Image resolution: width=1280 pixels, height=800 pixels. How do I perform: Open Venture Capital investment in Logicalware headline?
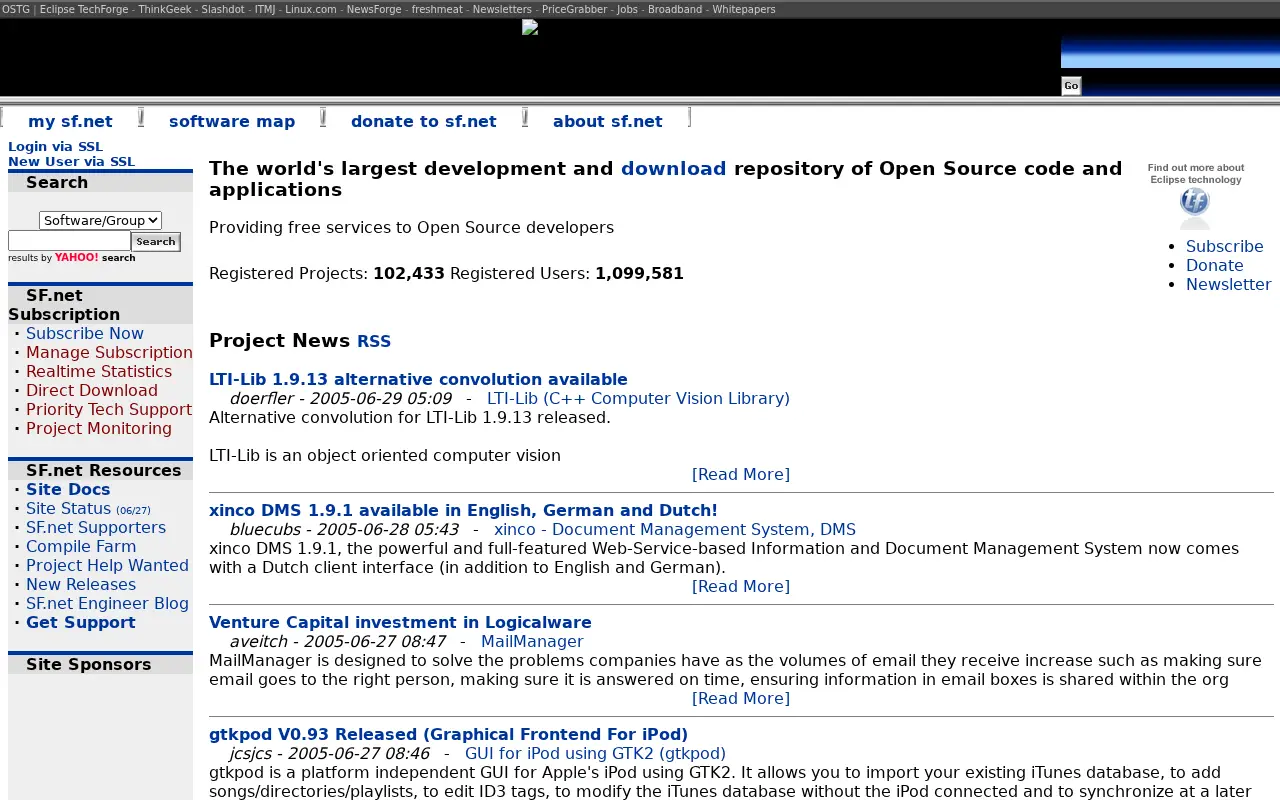(400, 622)
